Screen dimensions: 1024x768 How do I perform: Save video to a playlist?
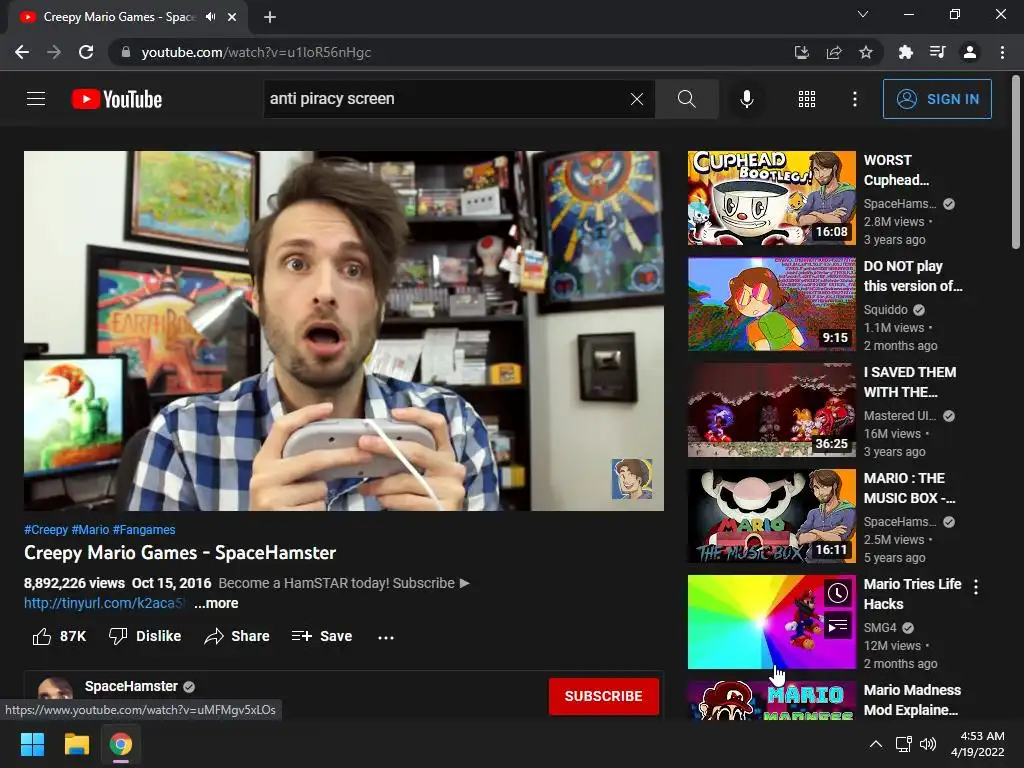click(322, 636)
